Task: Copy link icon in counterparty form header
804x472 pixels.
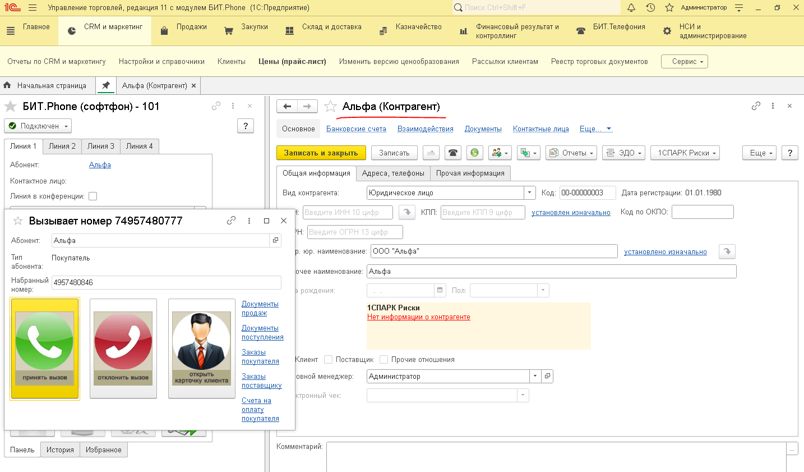Action: pos(756,106)
